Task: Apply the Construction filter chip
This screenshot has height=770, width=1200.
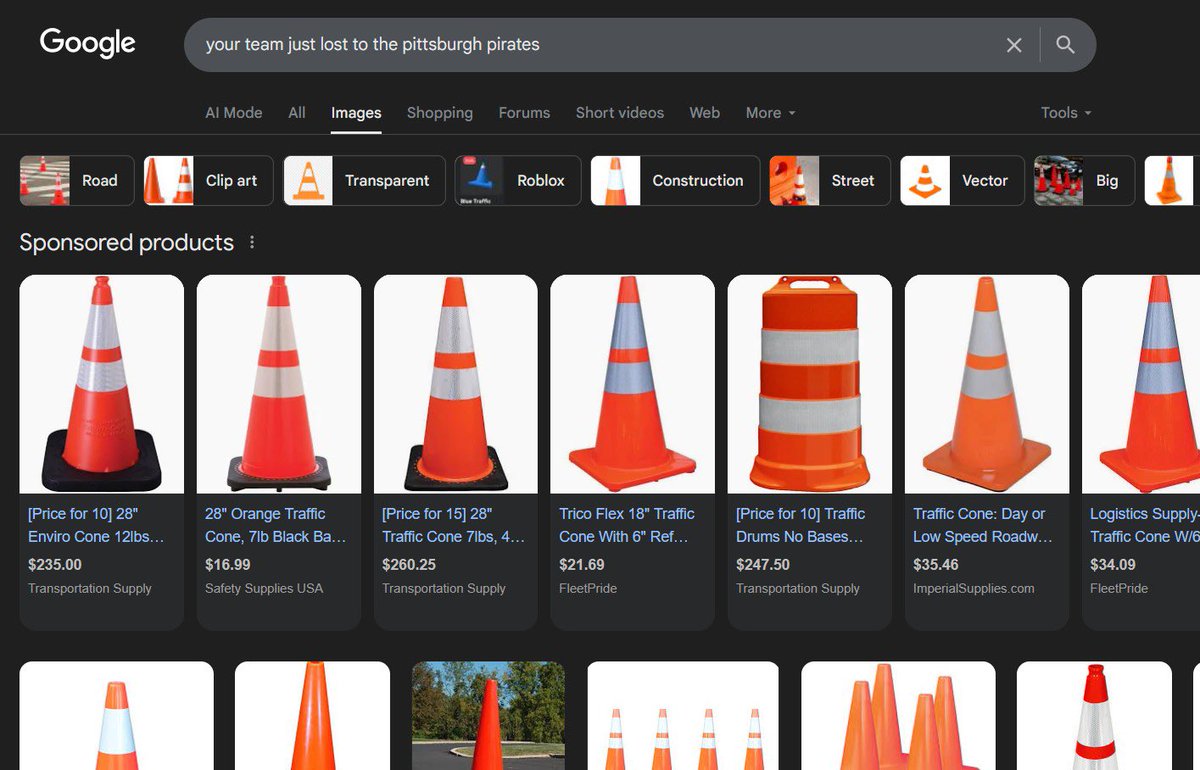Action: click(x=675, y=181)
